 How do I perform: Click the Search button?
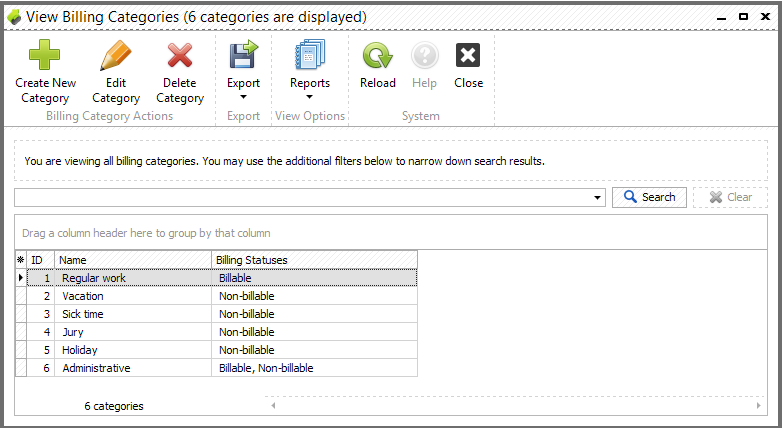click(649, 197)
